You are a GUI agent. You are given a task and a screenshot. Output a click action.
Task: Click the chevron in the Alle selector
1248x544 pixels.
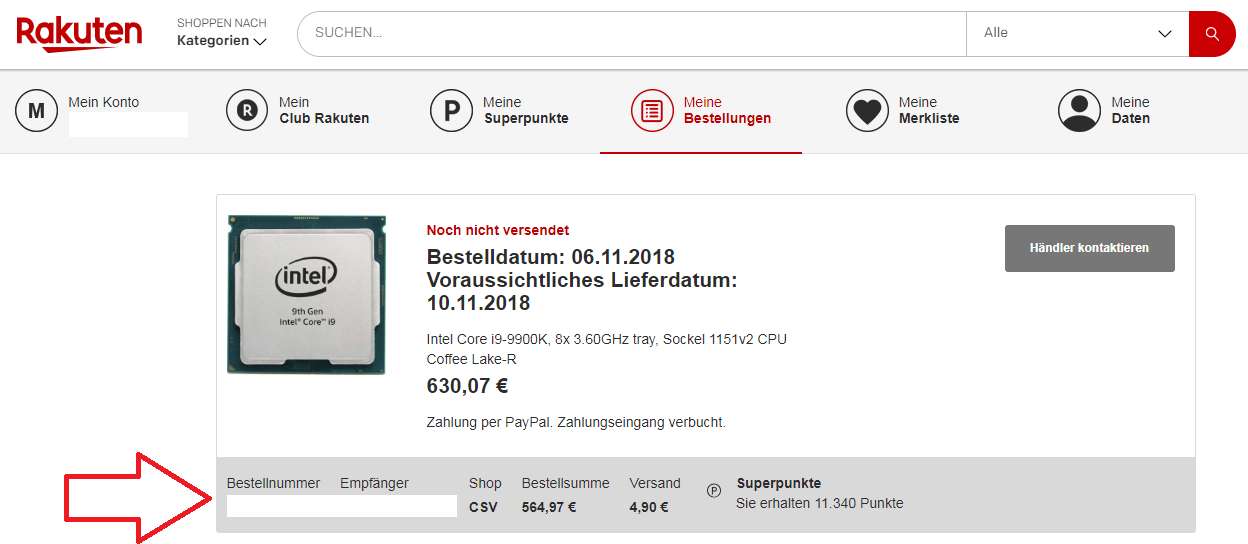click(1165, 34)
